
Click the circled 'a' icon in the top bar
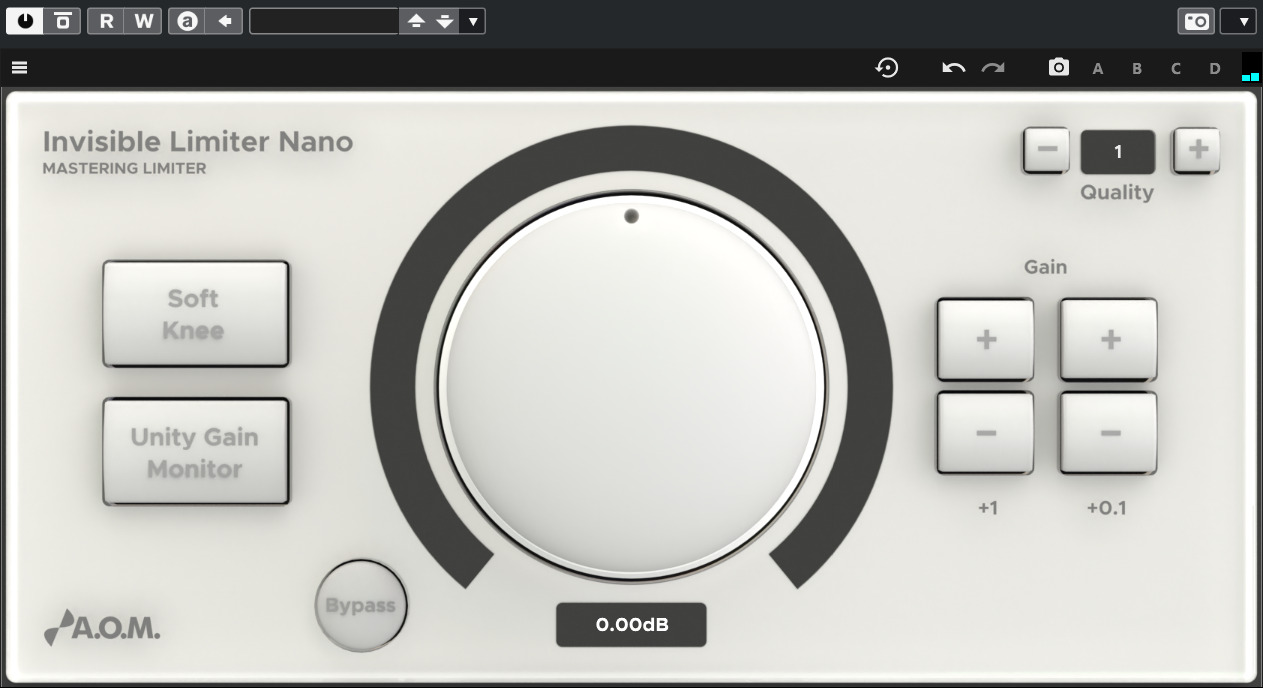[187, 21]
